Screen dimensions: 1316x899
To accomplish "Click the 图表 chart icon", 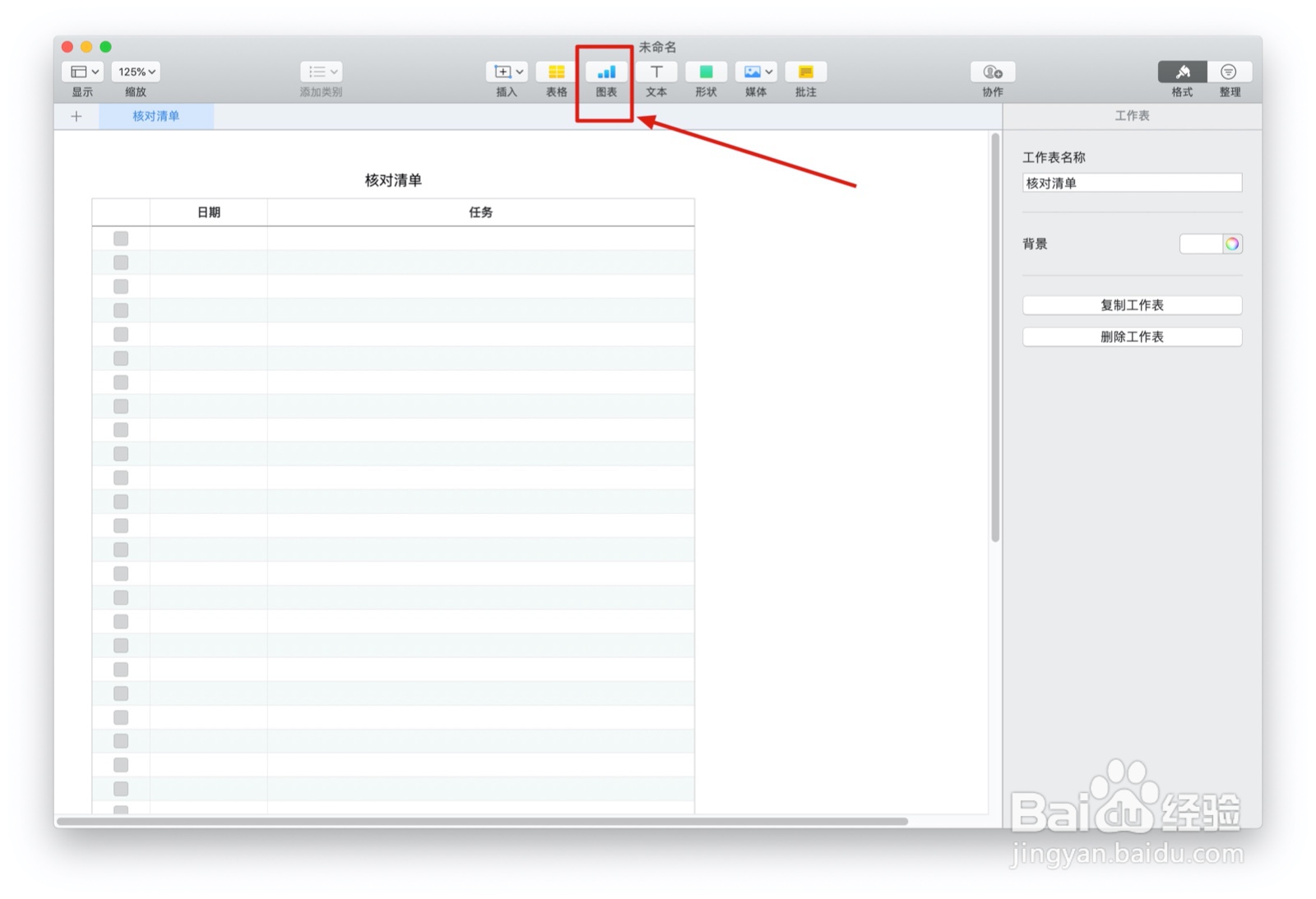I will pyautogui.click(x=606, y=72).
